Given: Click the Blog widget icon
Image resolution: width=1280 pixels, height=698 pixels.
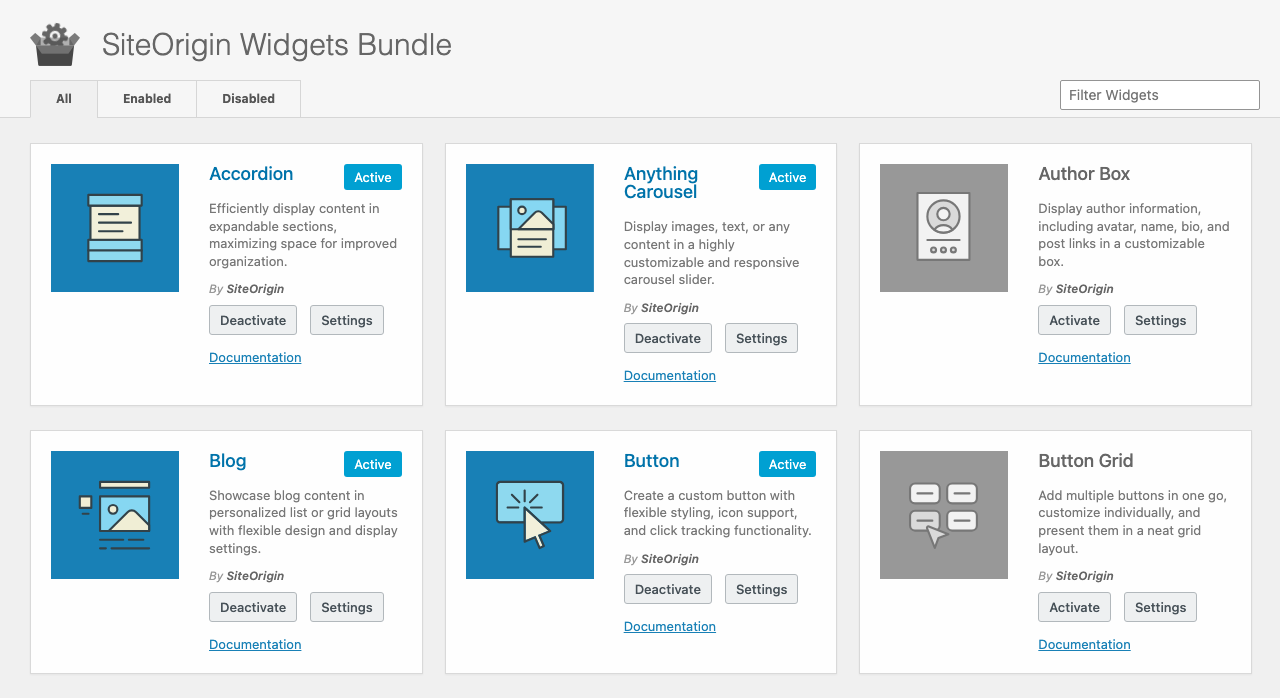Looking at the screenshot, I should 115,515.
